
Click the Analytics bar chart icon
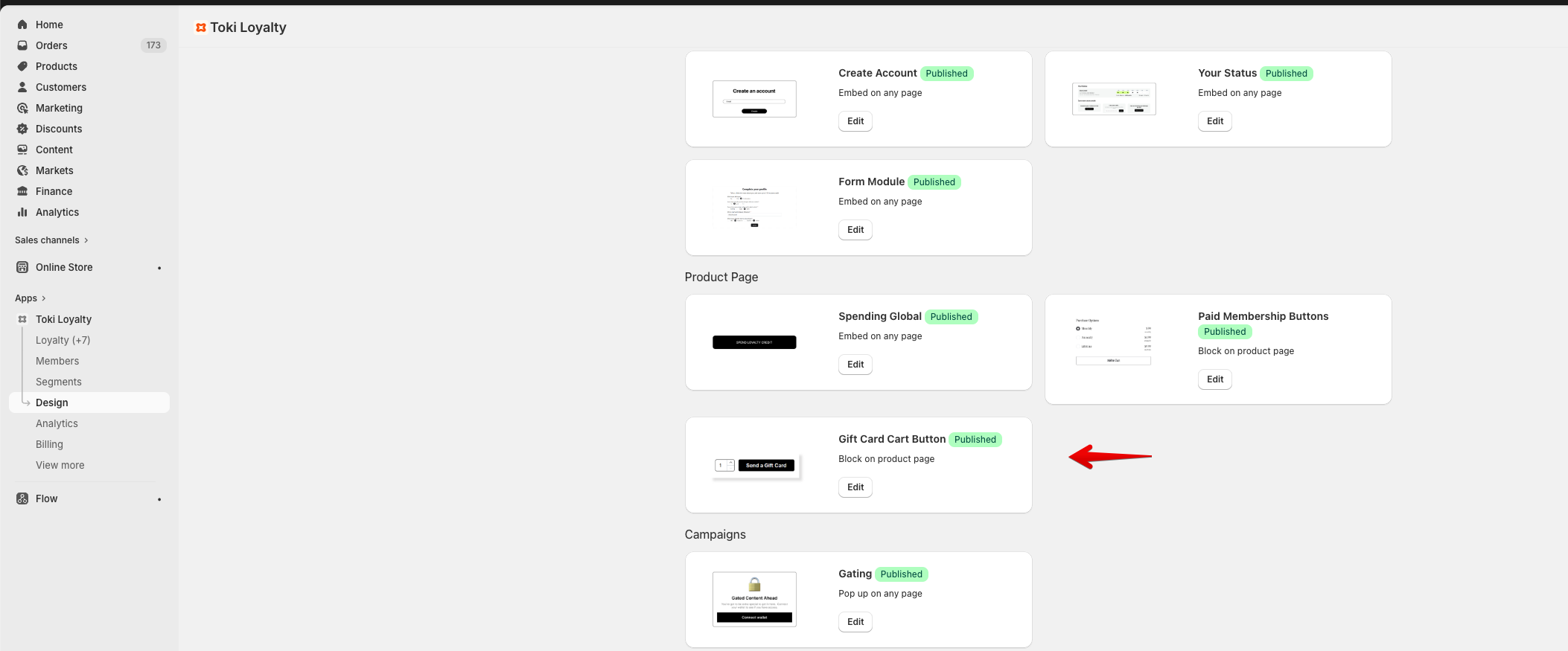(22, 212)
